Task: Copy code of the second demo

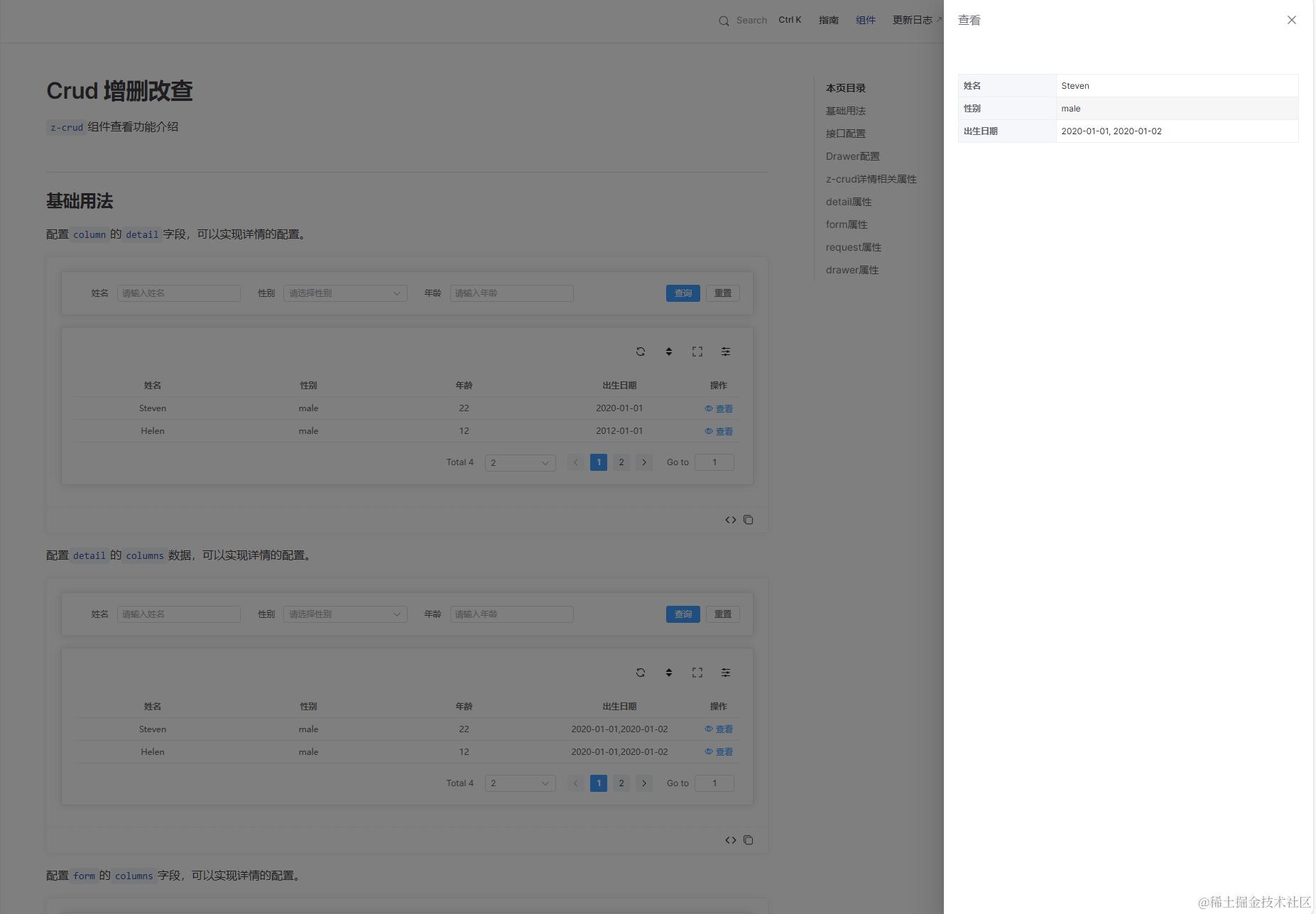Action: click(748, 840)
